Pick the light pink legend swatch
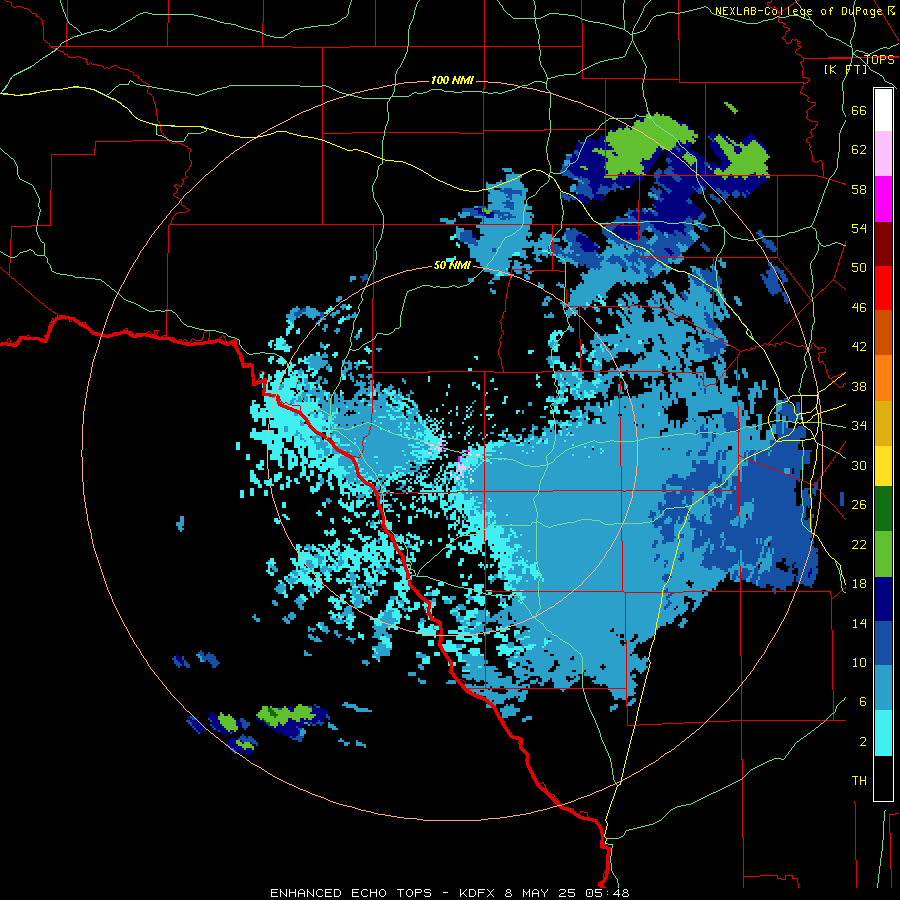Image resolution: width=900 pixels, height=900 pixels. 883,154
